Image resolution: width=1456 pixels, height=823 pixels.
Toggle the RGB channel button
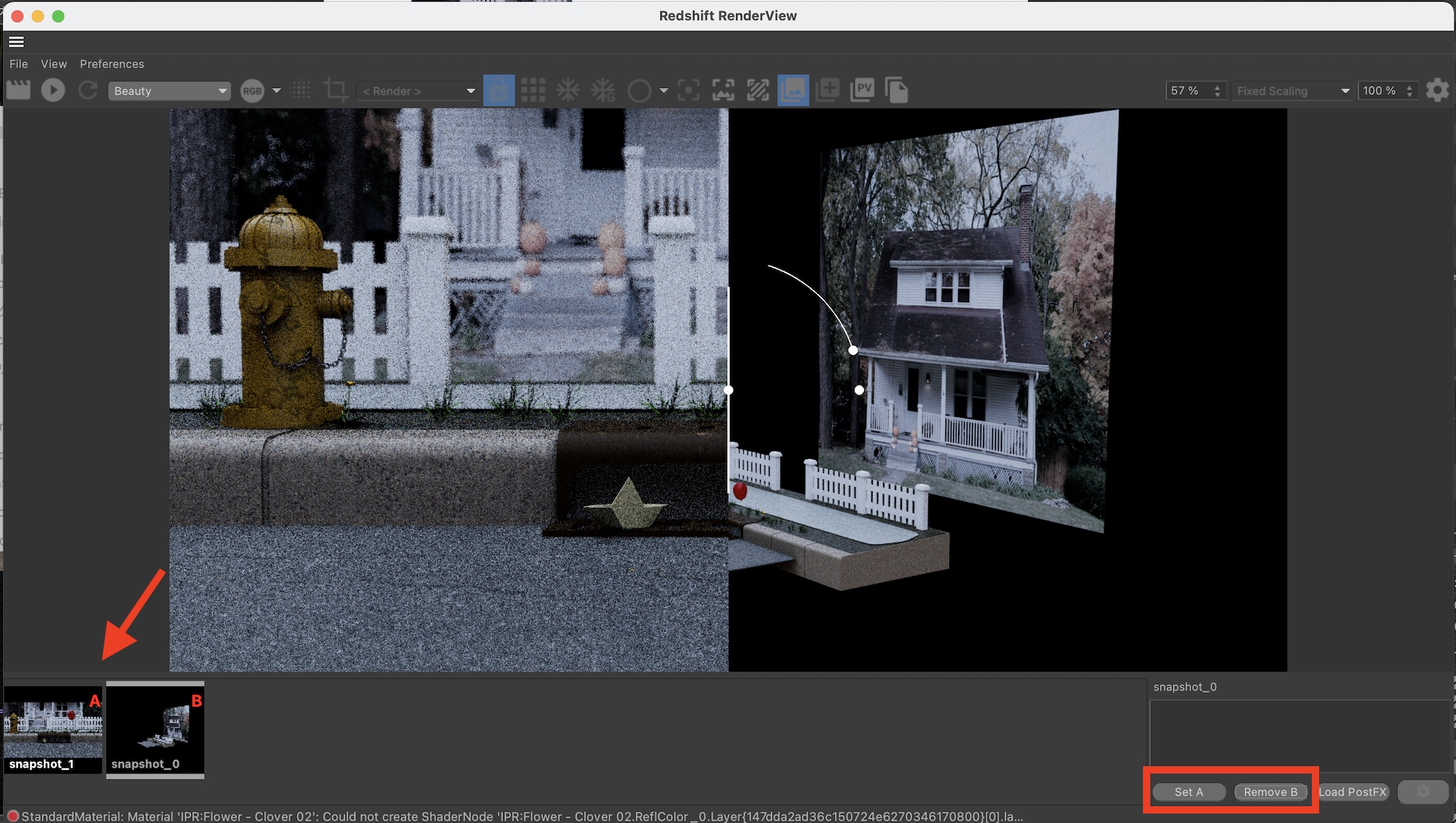(x=252, y=91)
